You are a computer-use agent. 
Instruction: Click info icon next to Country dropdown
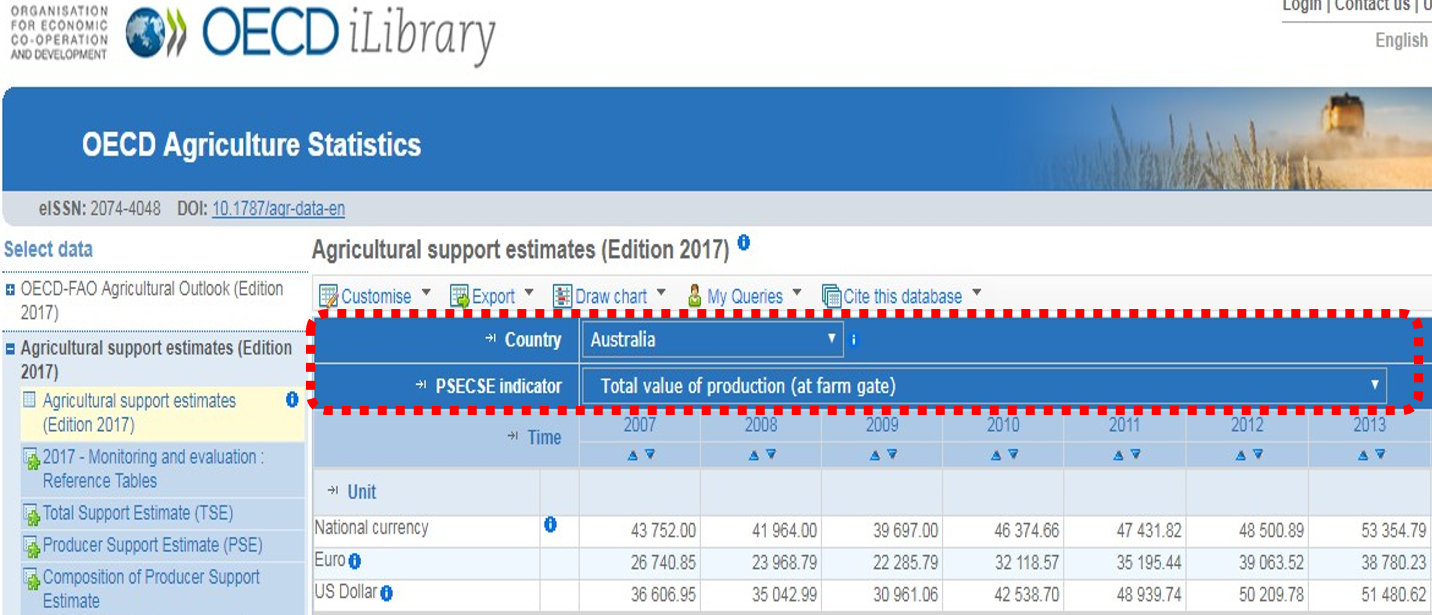pyautogui.click(x=853, y=340)
